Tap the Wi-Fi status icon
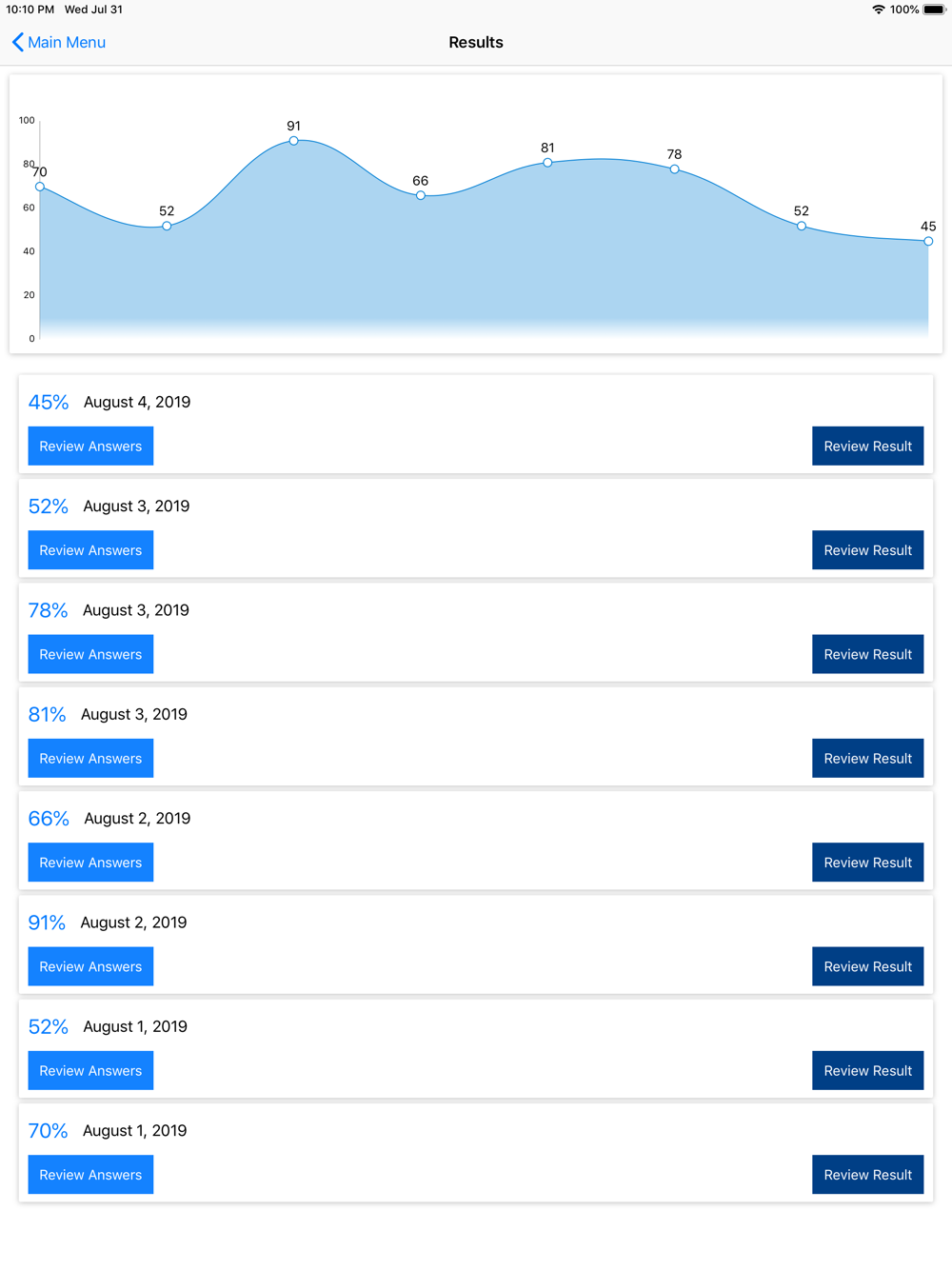952x1270 pixels. click(878, 10)
